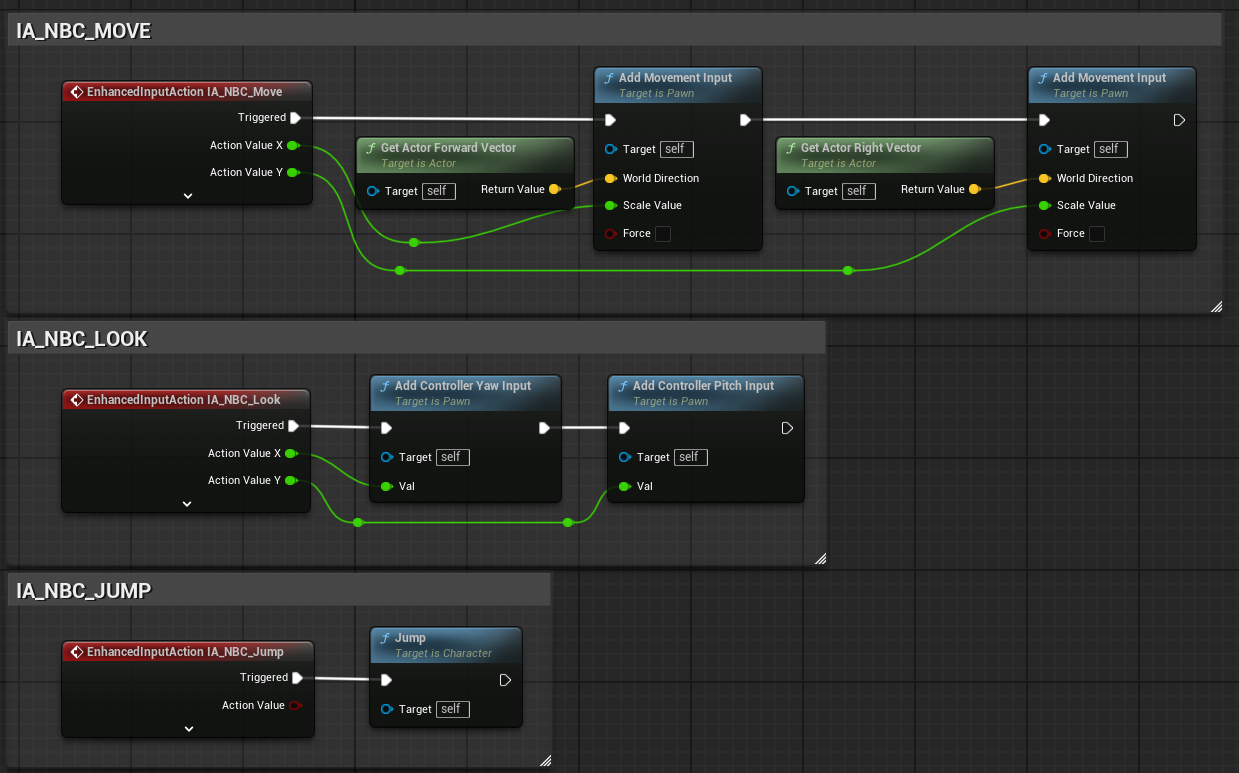Toggle Force checkbox on first Add Movement Input
Image resolution: width=1239 pixels, height=773 pixels.
click(x=662, y=234)
